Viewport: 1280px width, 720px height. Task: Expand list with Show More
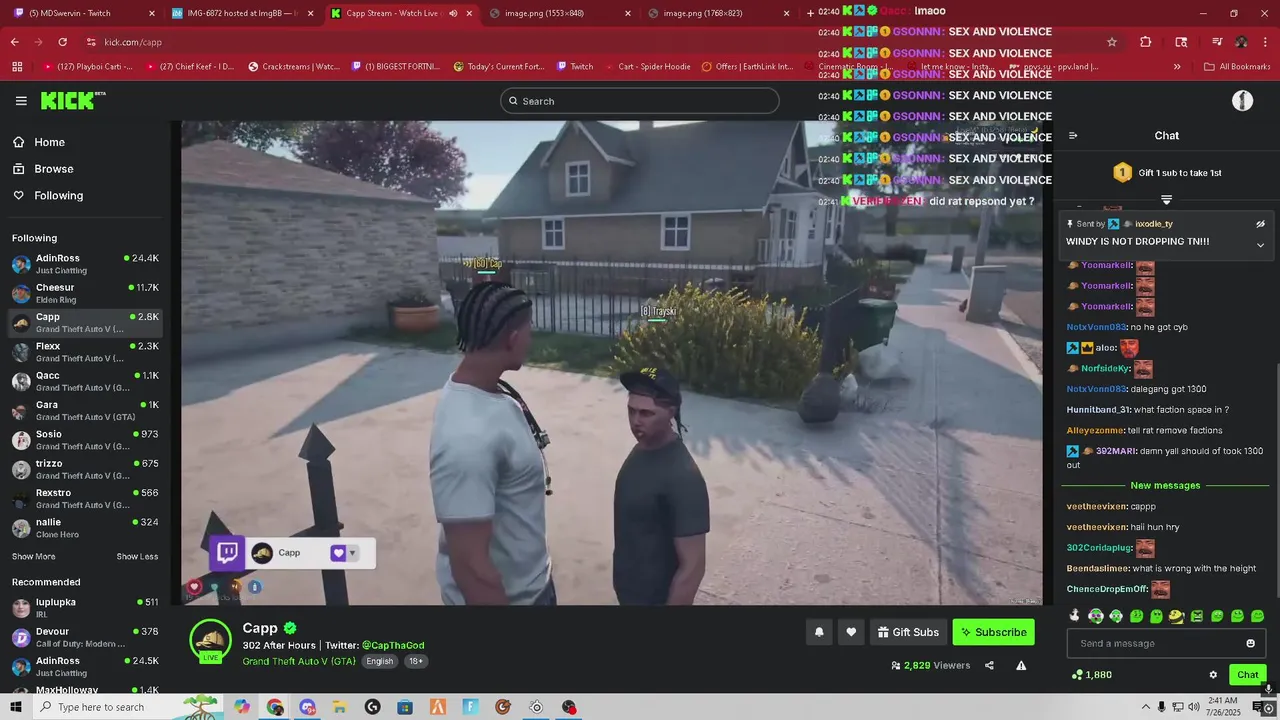pyautogui.click(x=33, y=557)
